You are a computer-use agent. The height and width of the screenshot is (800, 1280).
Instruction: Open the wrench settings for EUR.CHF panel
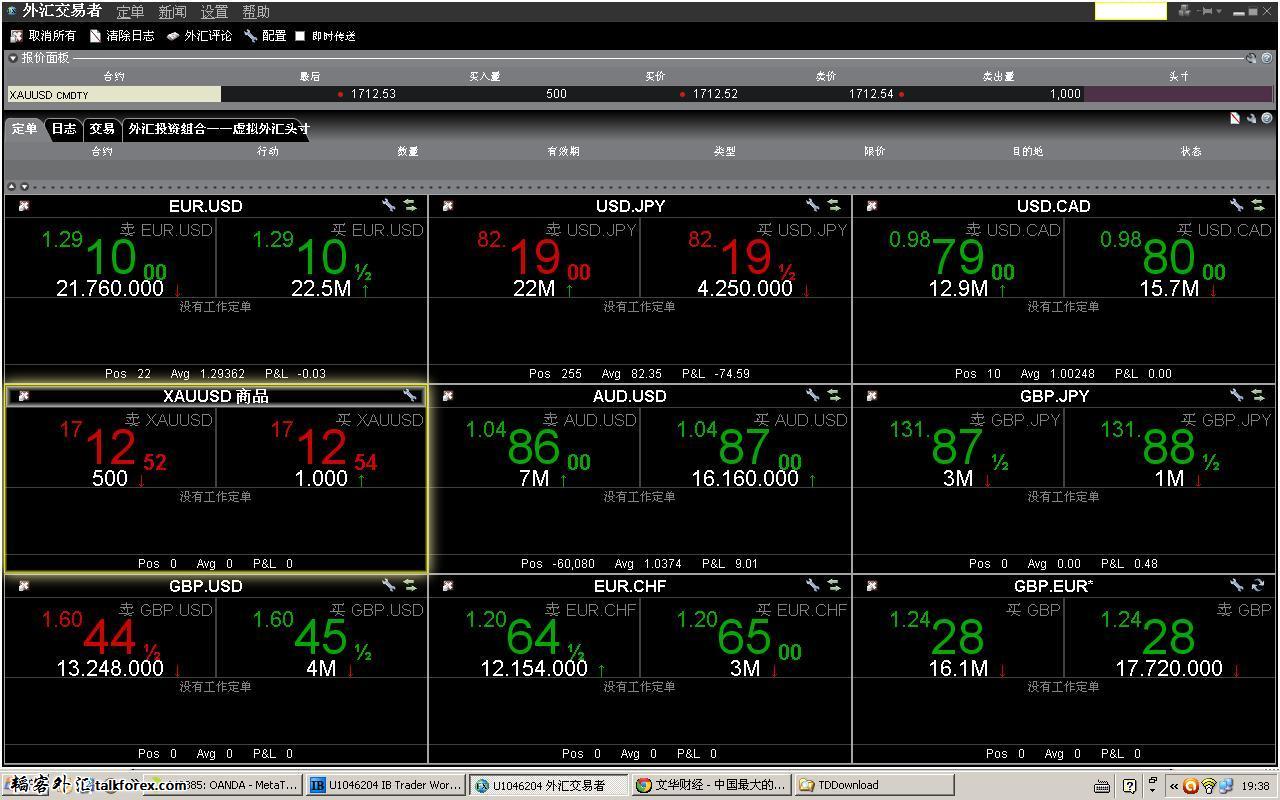tap(813, 585)
